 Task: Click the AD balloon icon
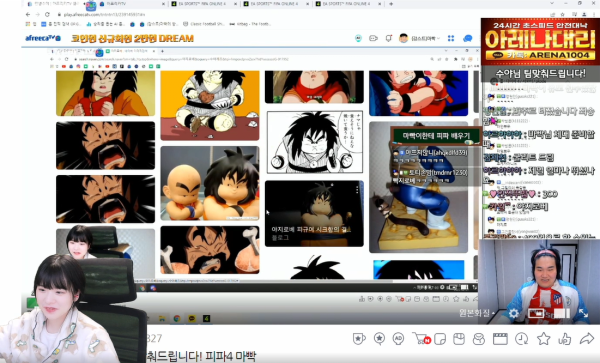click(398, 339)
